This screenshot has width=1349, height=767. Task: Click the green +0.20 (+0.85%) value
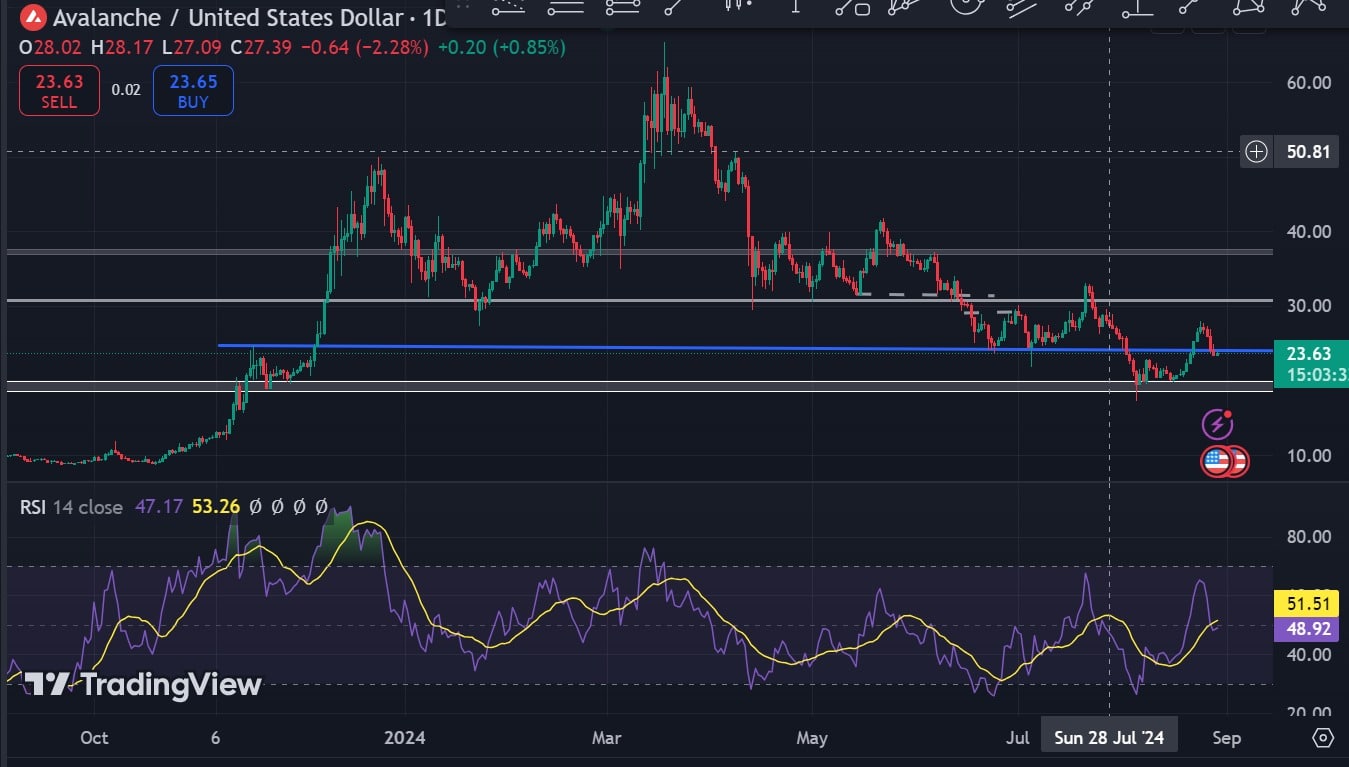coord(501,48)
